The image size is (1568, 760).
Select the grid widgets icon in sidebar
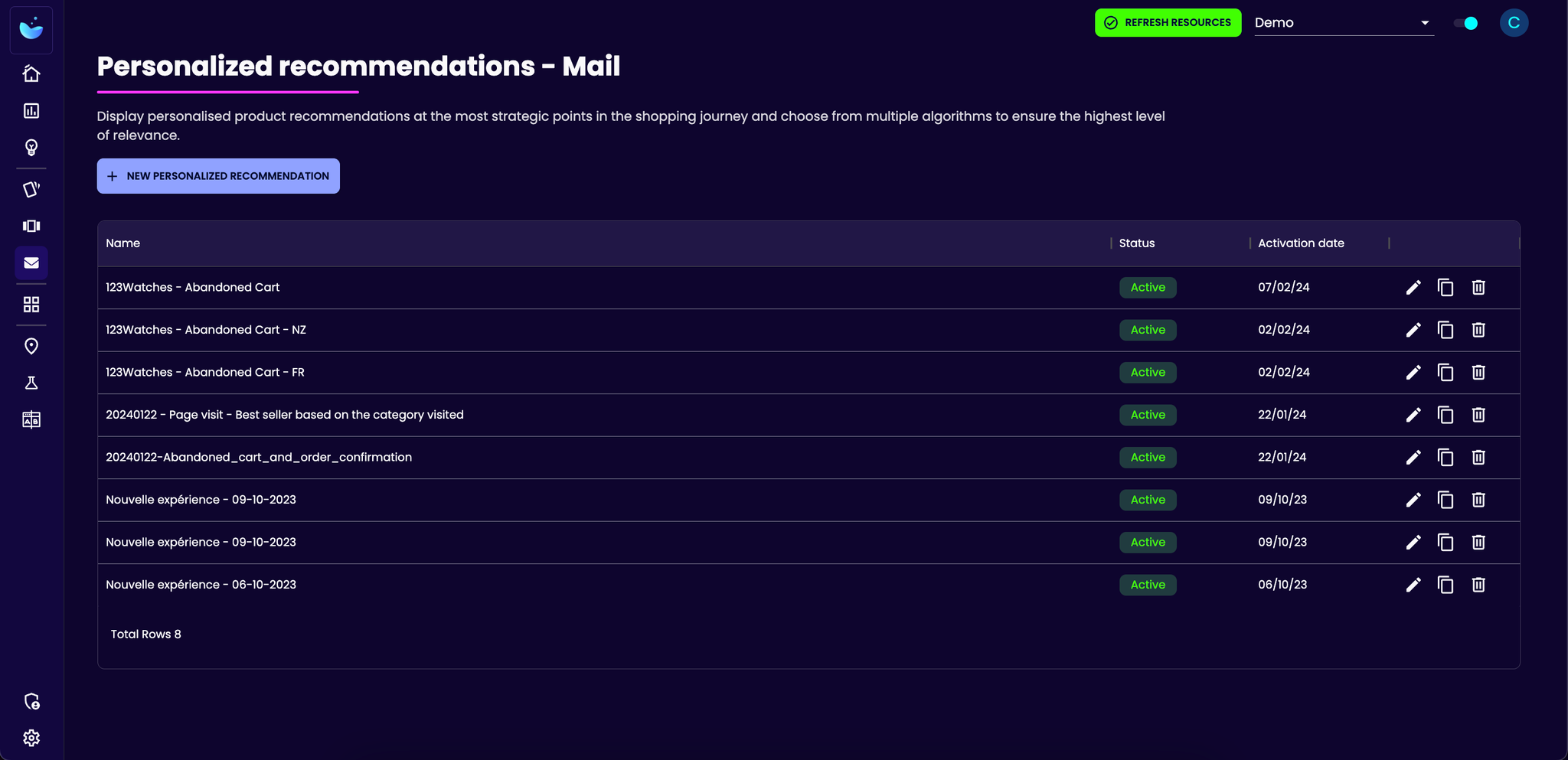[31, 305]
